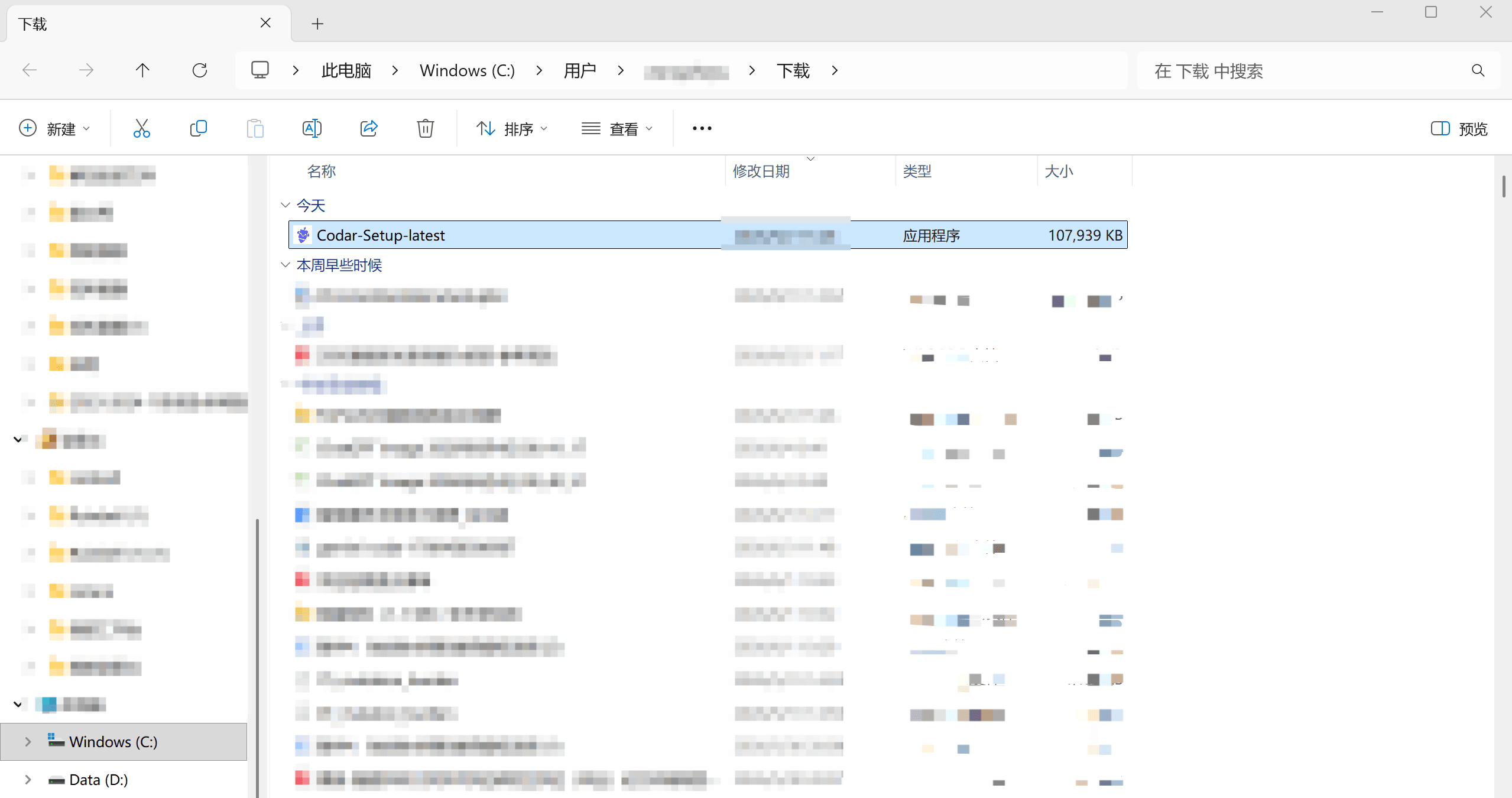Select Data (D:) drive in sidebar
The width and height of the screenshot is (1512, 798).
tap(99, 780)
